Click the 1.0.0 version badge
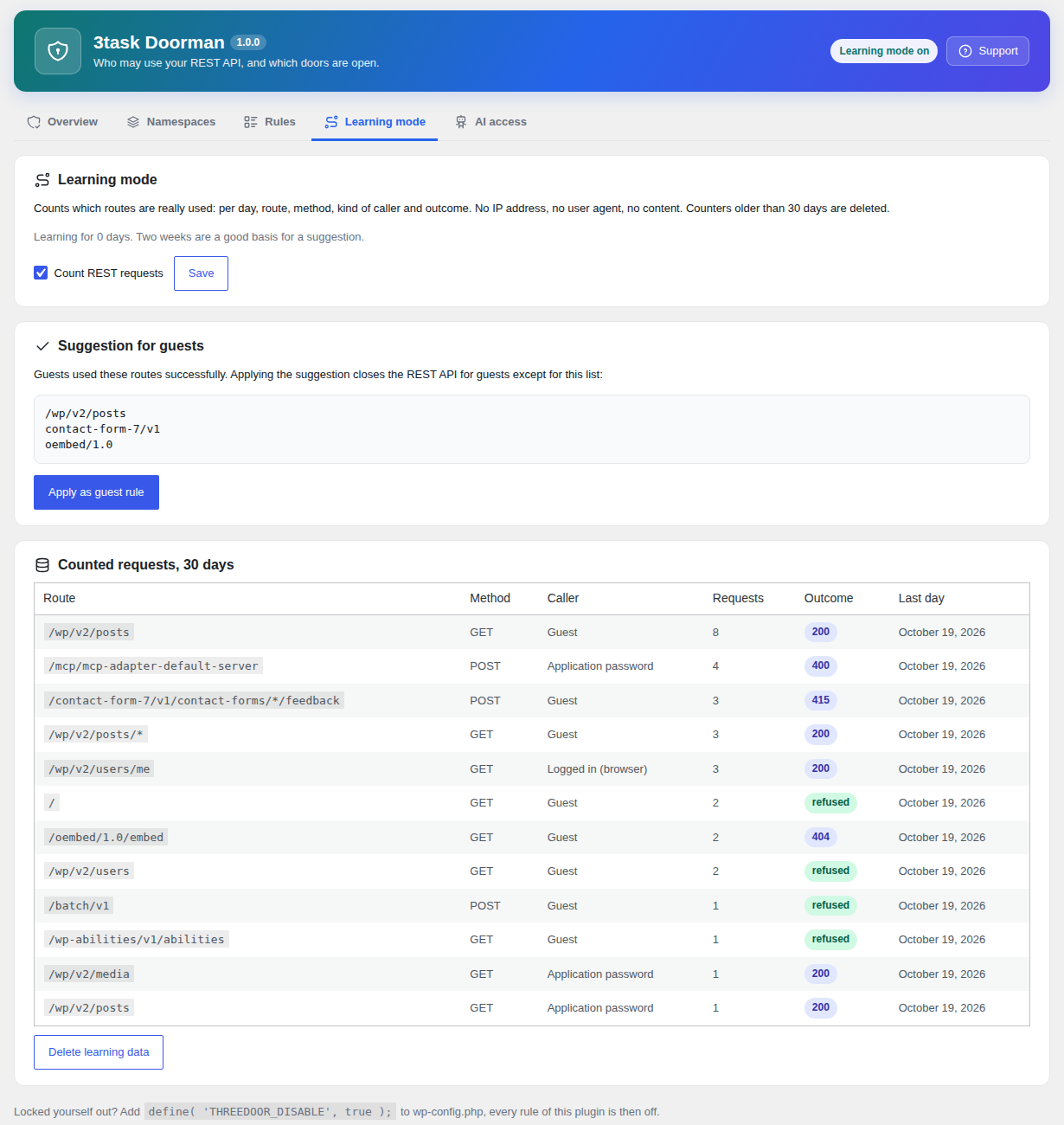1064x1125 pixels. pyautogui.click(x=248, y=42)
